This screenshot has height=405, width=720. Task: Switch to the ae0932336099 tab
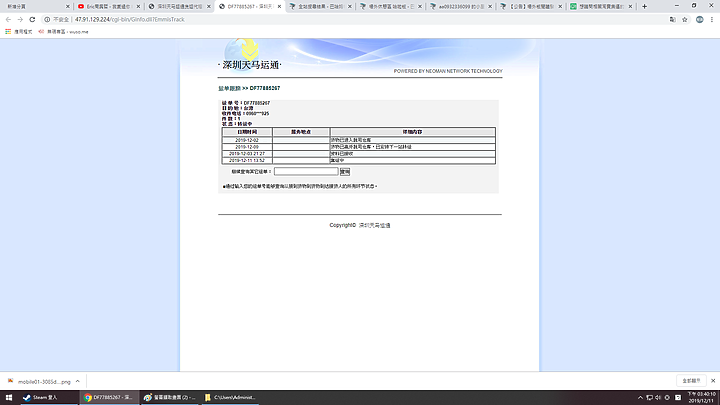coord(461,6)
